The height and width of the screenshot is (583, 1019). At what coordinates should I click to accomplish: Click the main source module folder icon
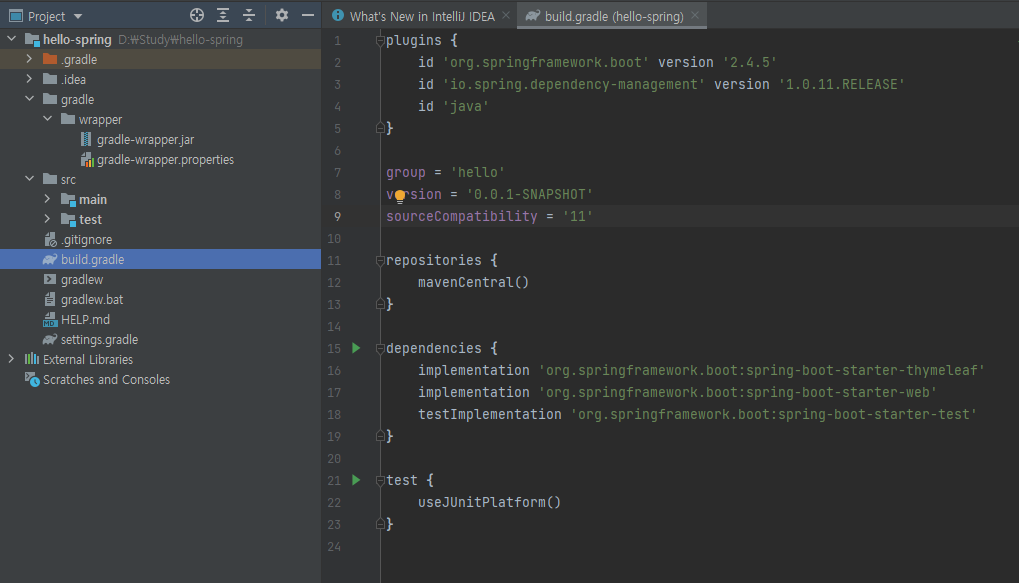[x=68, y=200]
